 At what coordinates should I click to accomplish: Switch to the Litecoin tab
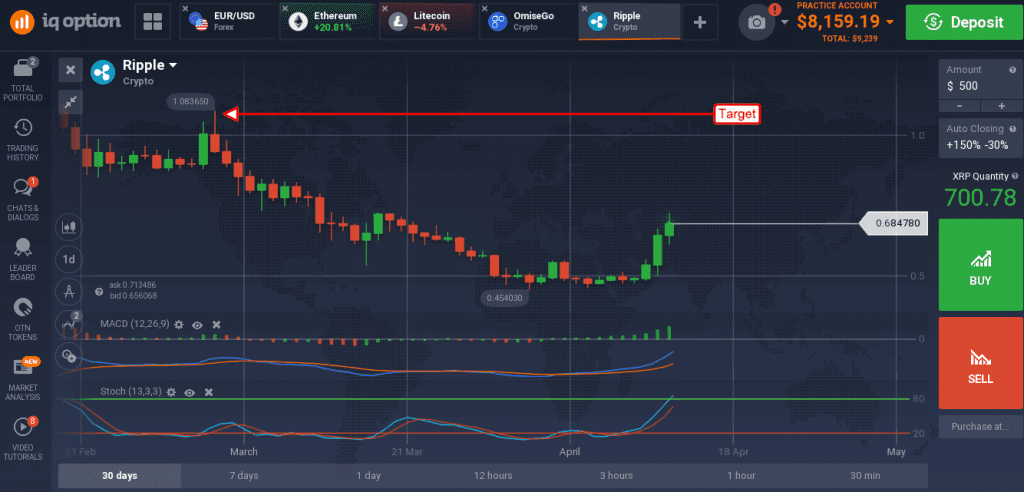(428, 22)
